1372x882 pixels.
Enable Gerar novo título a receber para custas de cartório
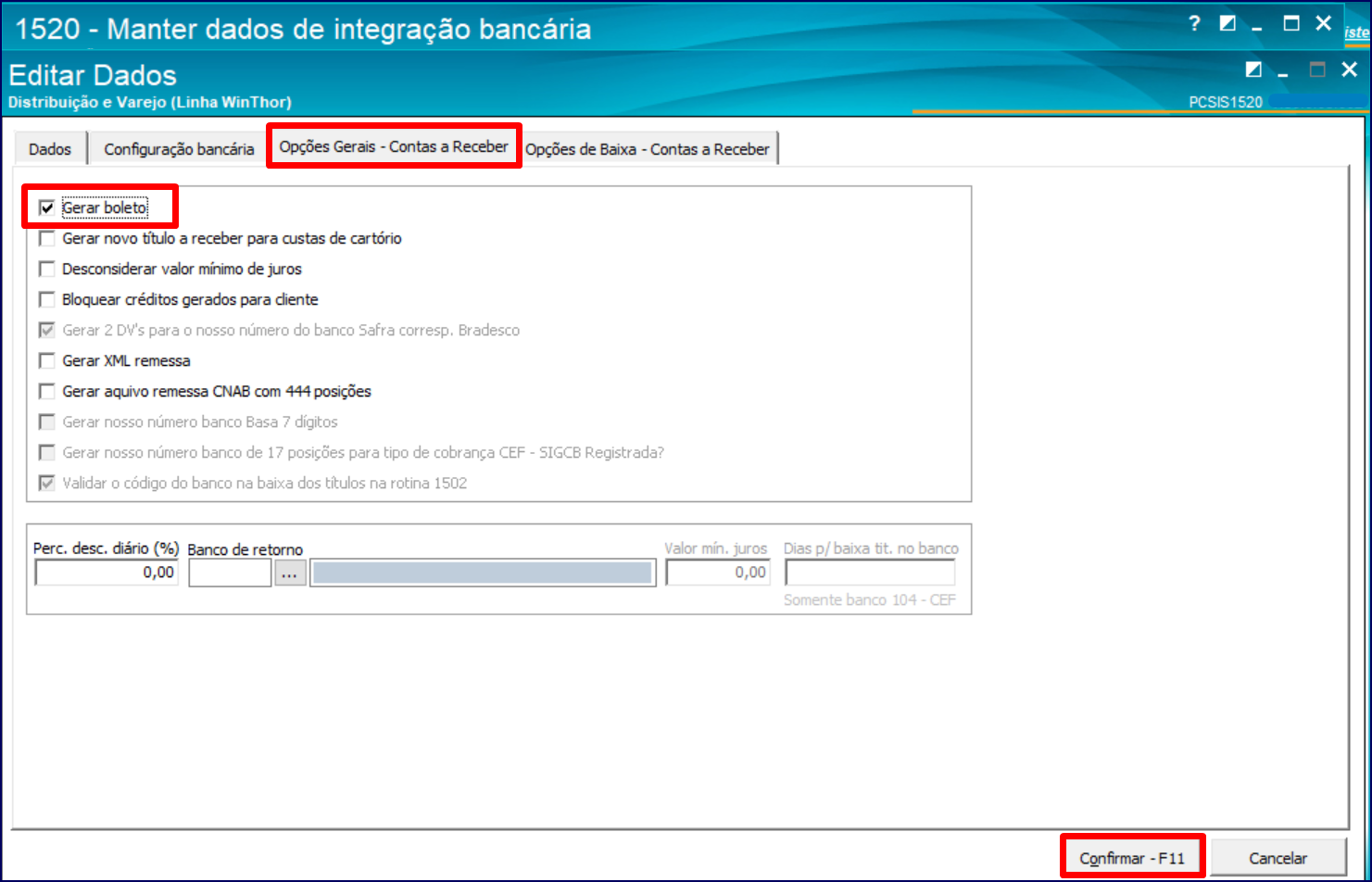point(47,238)
